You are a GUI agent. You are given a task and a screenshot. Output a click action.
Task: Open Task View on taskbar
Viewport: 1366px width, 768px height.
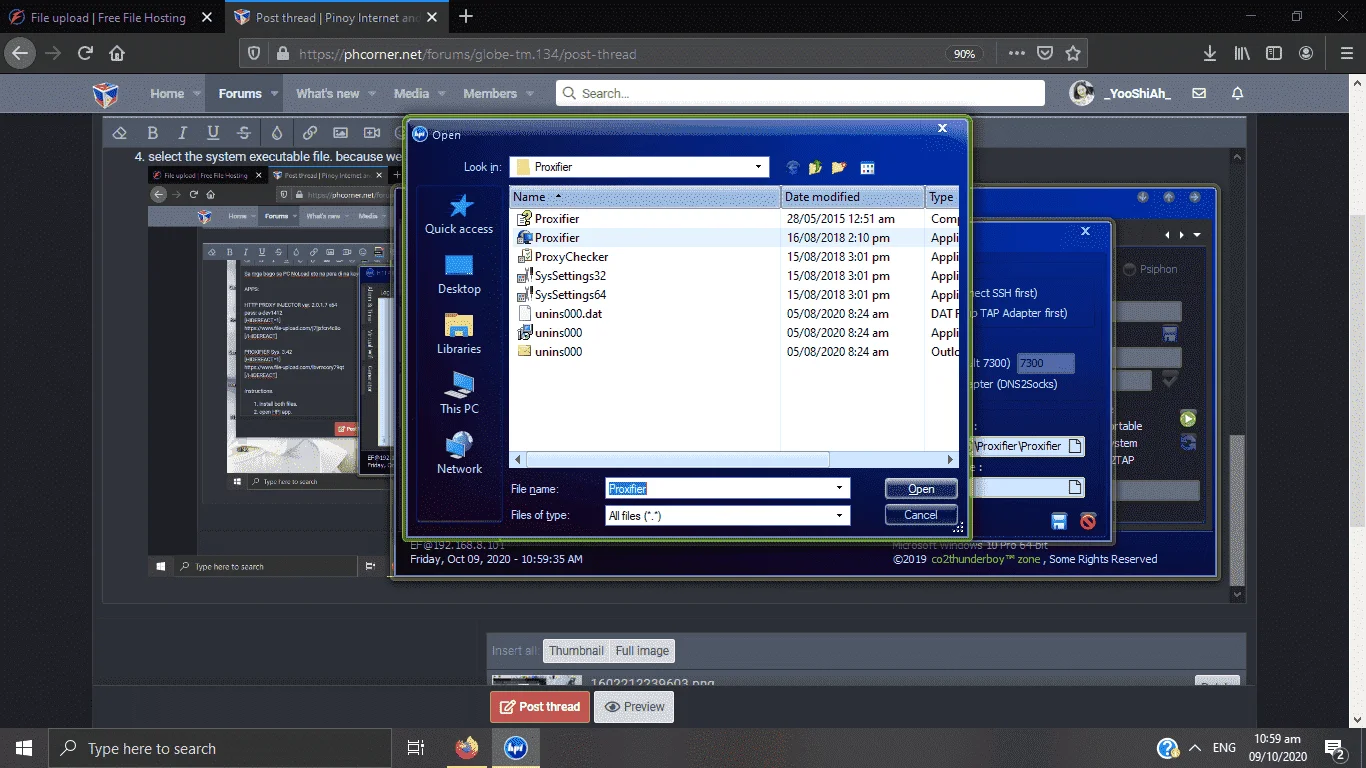[x=416, y=748]
